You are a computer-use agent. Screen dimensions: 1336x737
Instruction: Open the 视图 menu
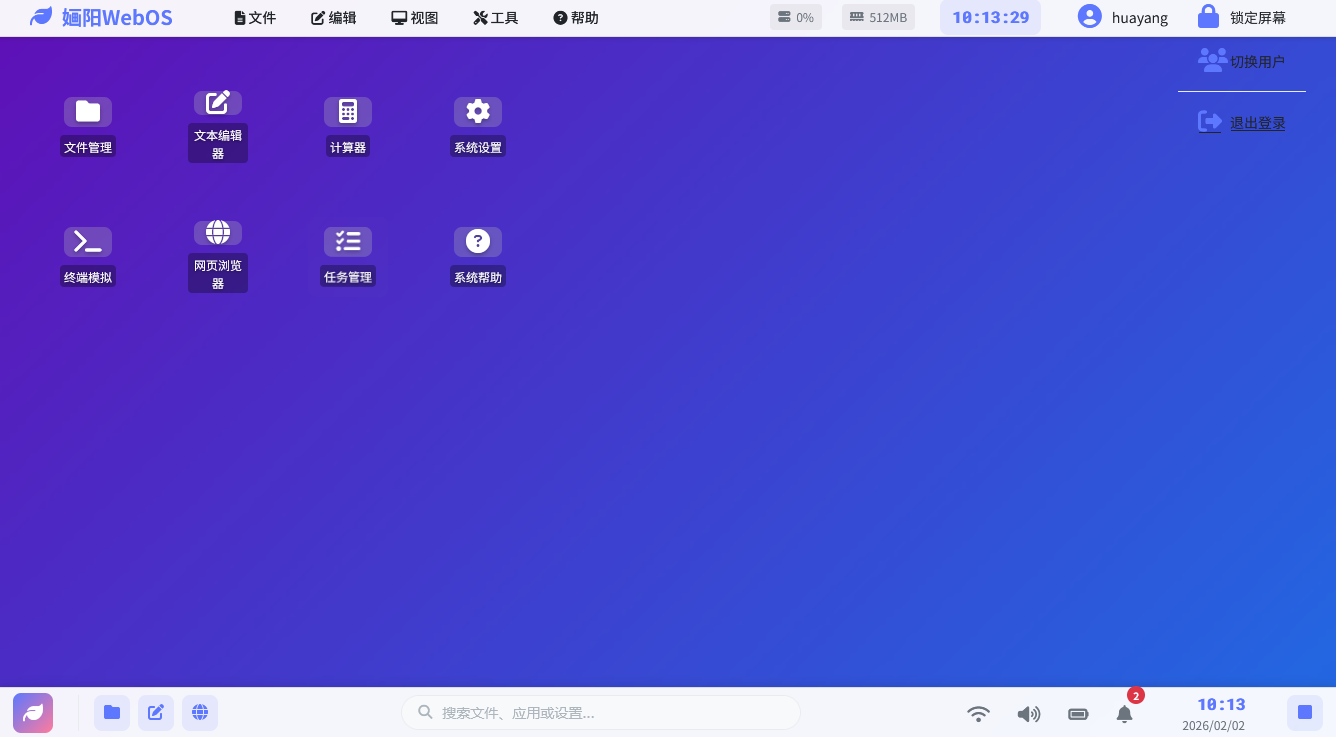(415, 17)
